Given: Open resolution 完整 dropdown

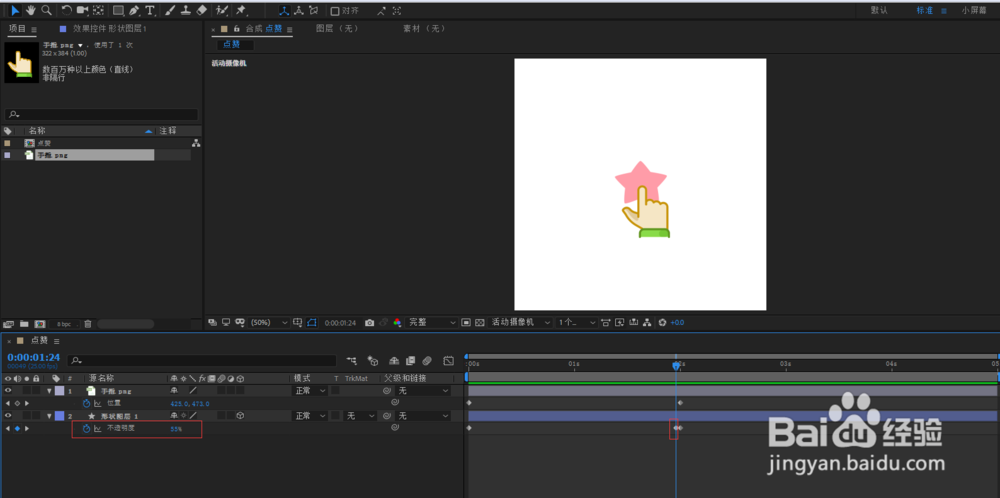Looking at the screenshot, I should coord(432,323).
